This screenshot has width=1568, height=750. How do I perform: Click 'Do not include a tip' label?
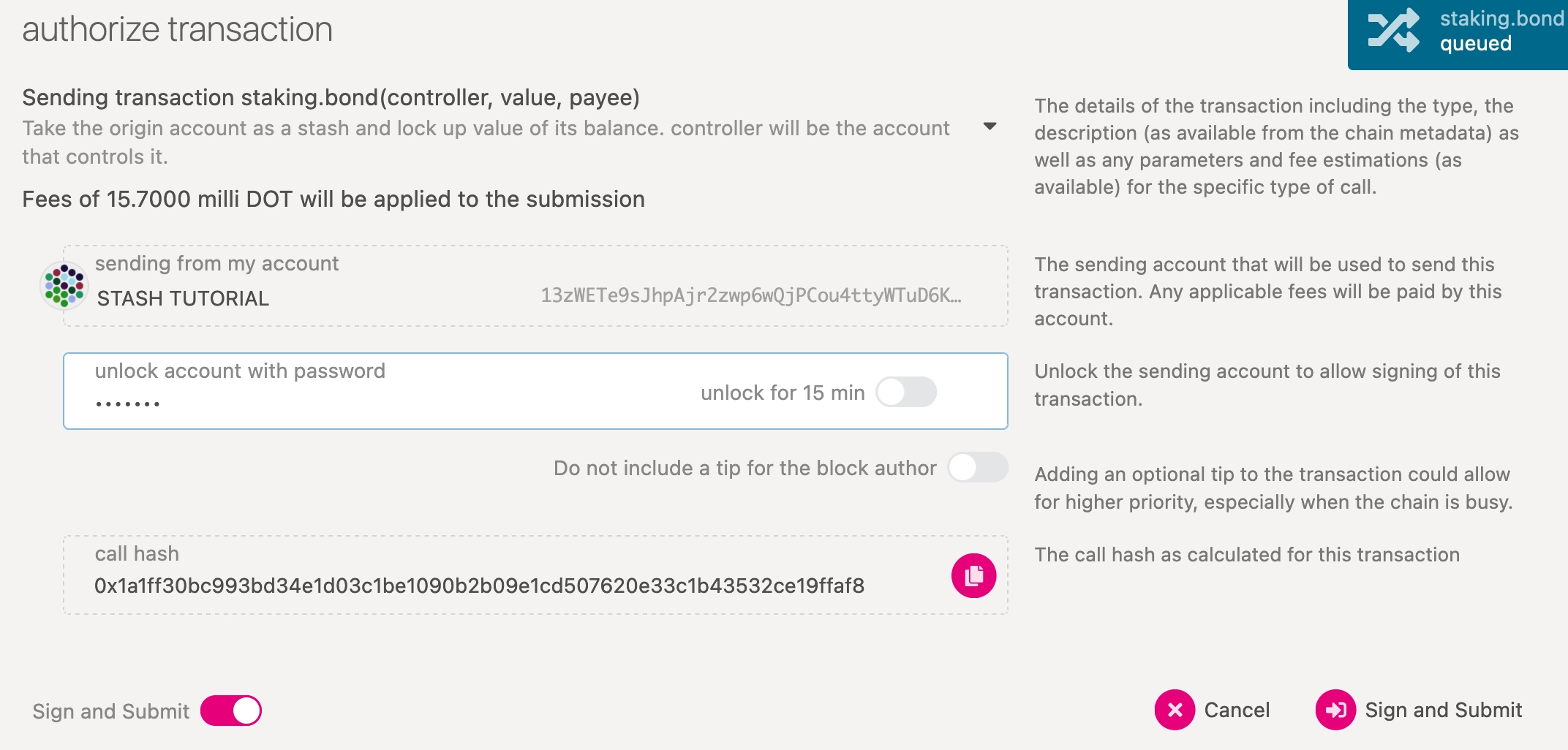coord(745,468)
